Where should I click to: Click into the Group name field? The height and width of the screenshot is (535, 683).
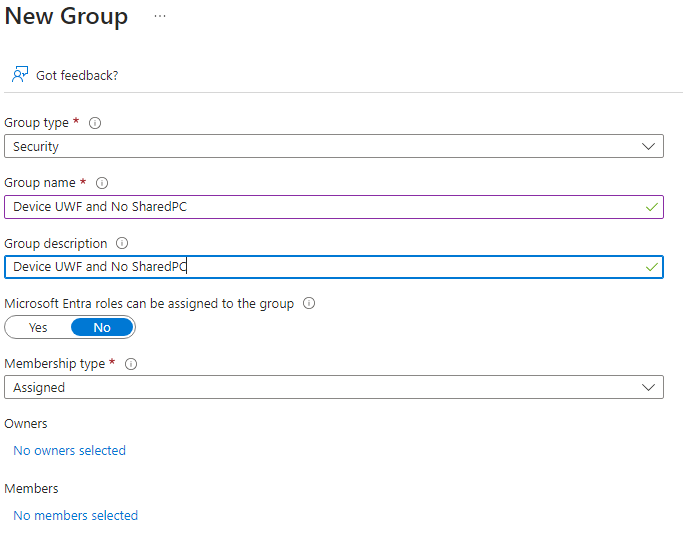point(334,207)
